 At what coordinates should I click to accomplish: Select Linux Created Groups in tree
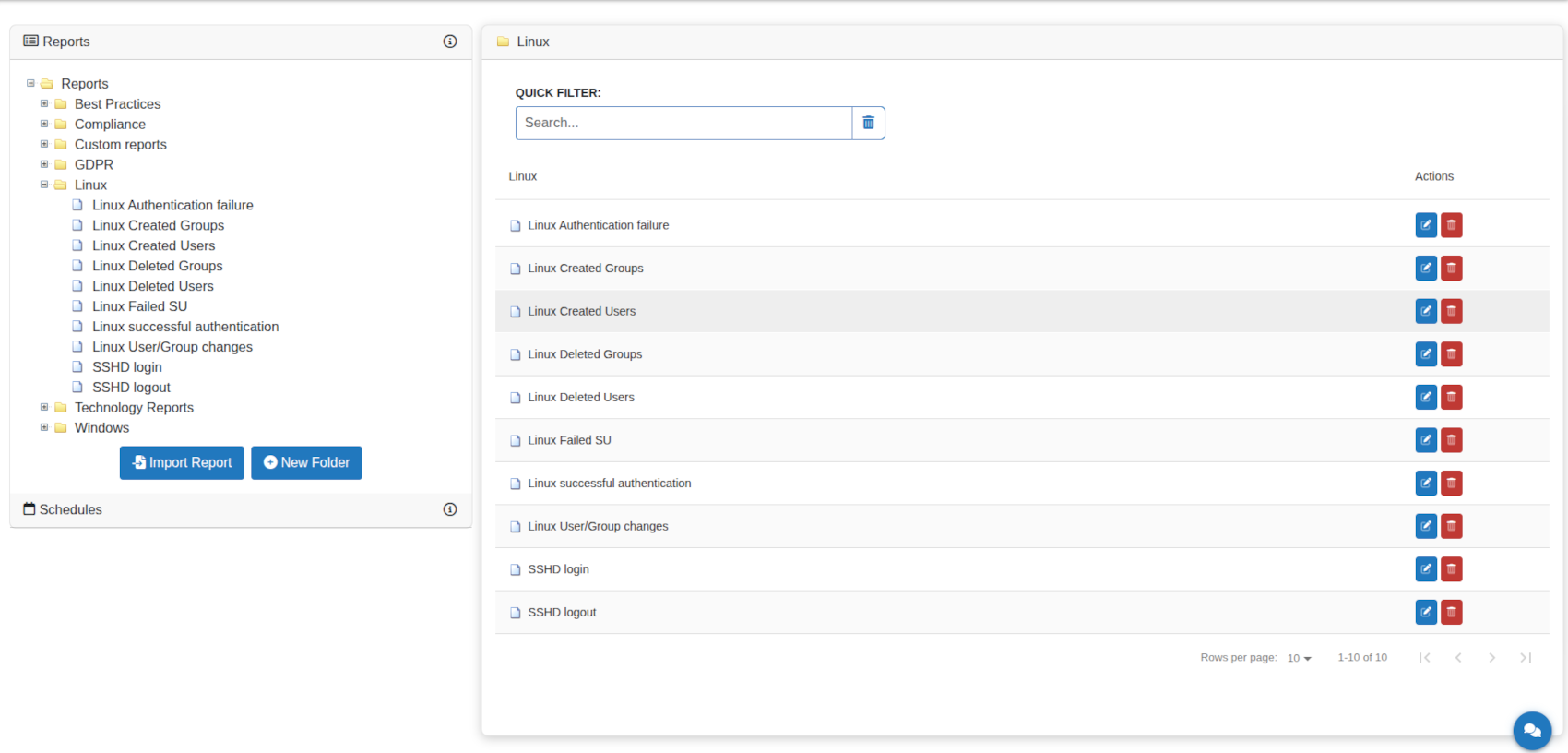click(158, 225)
